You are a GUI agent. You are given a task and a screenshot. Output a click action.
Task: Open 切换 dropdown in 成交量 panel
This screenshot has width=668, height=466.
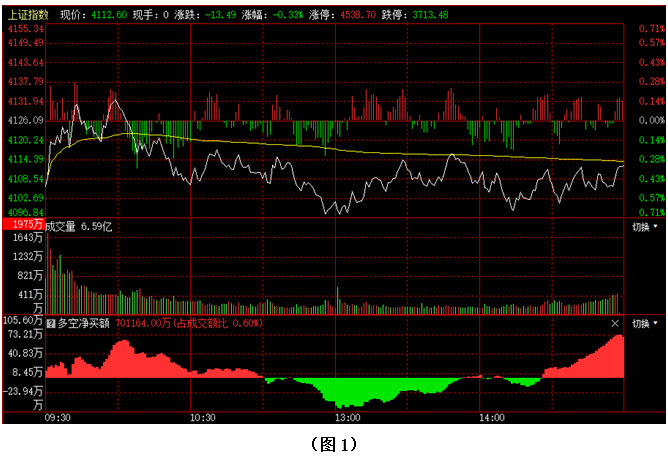click(x=645, y=227)
